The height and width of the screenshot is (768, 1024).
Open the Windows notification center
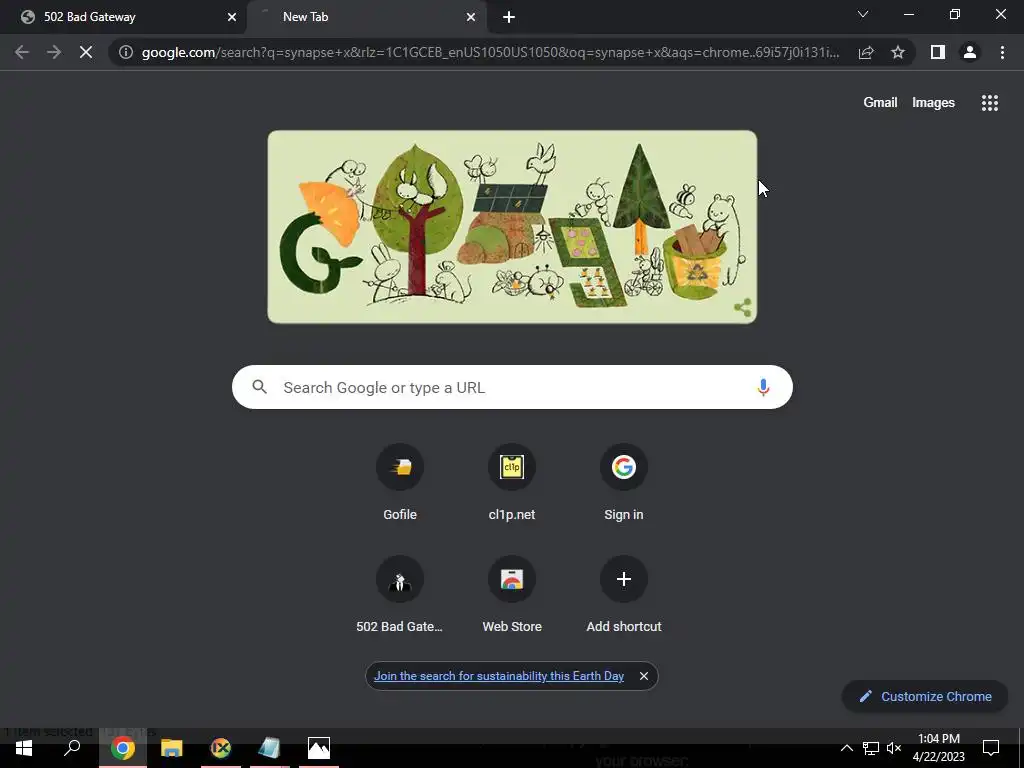[991, 748]
